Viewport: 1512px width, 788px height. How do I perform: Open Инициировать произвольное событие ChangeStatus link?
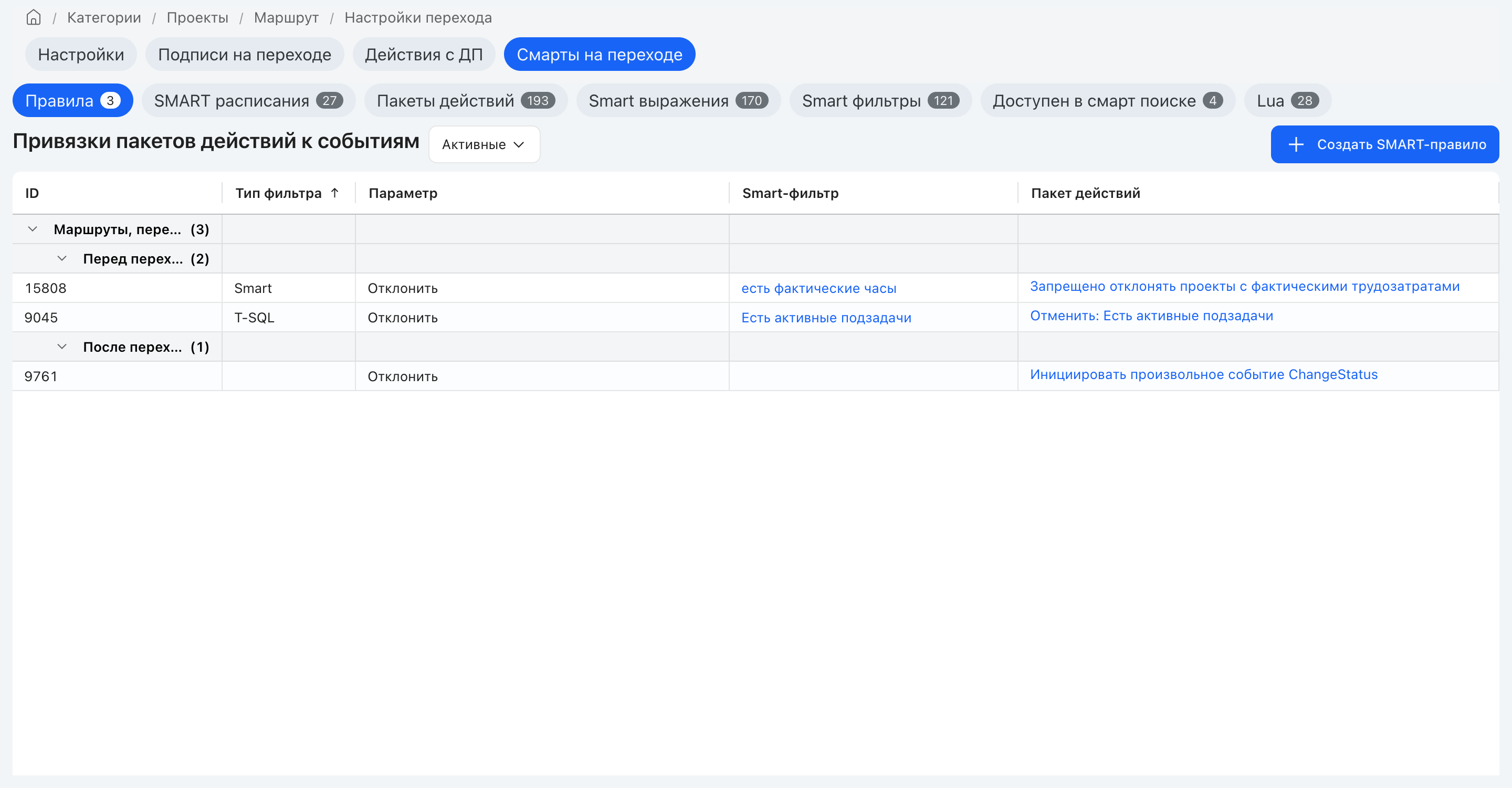pyautogui.click(x=1203, y=374)
